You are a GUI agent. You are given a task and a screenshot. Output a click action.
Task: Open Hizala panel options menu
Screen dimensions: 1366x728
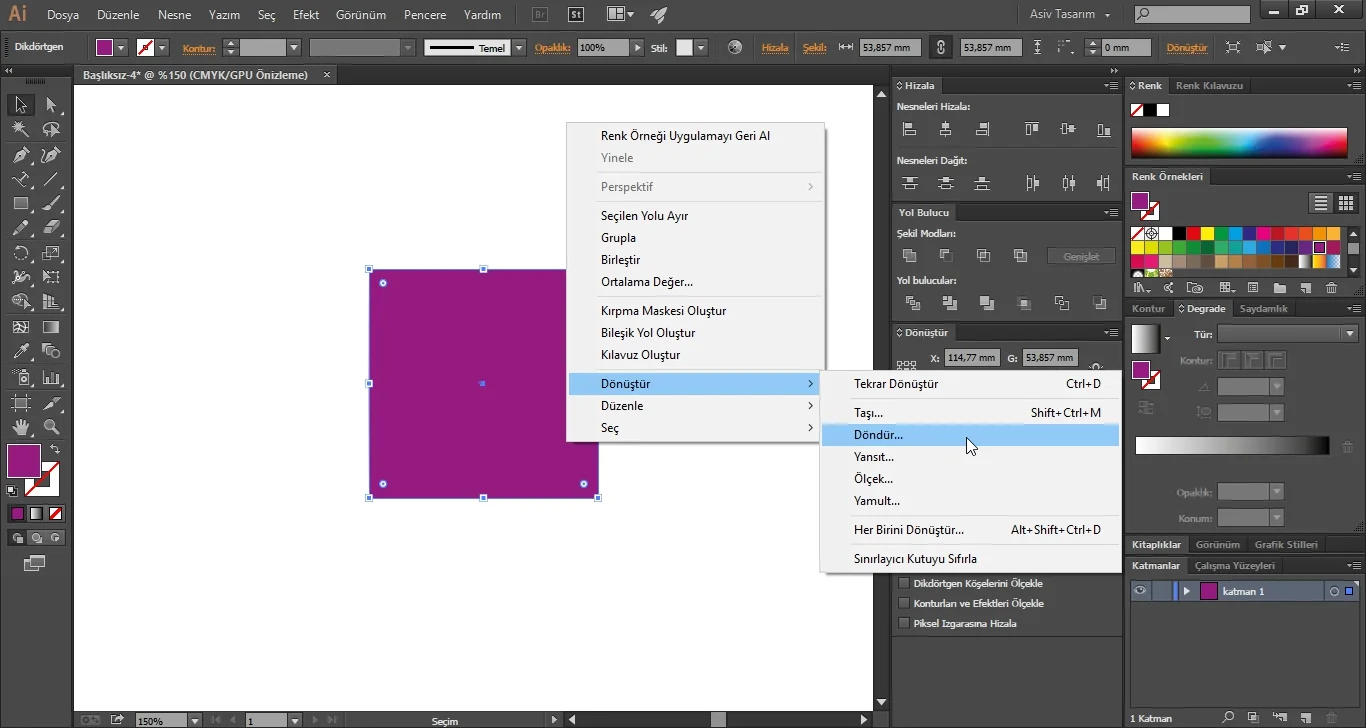1111,86
